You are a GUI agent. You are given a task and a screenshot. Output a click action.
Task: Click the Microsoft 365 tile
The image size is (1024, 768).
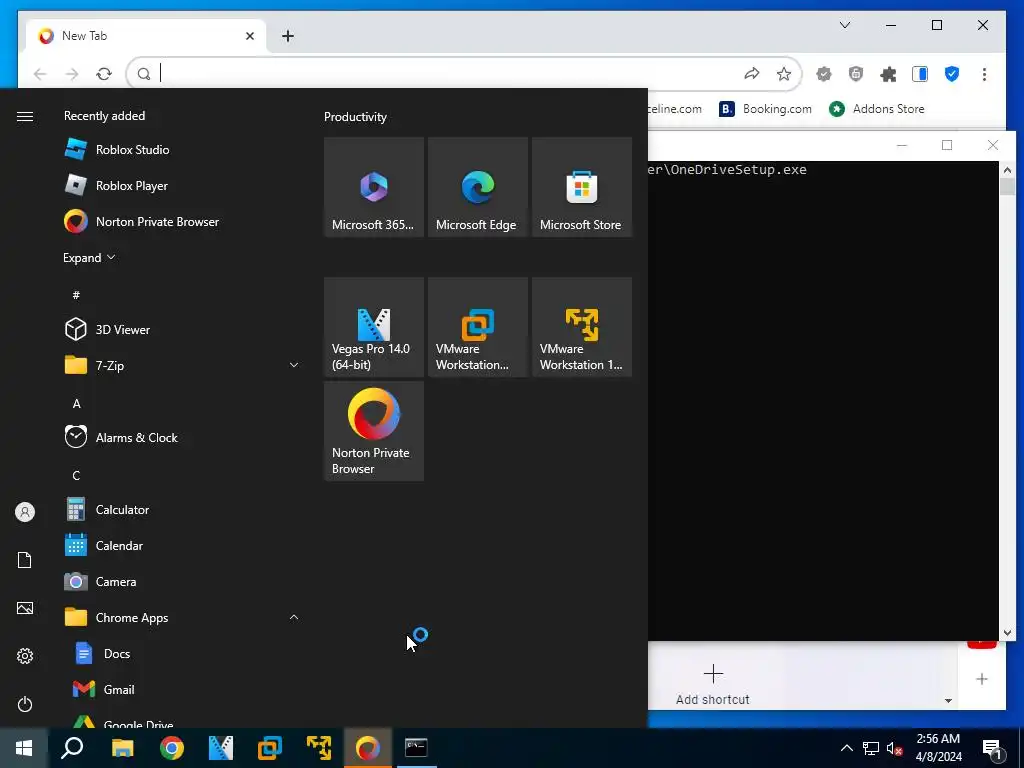pos(374,187)
